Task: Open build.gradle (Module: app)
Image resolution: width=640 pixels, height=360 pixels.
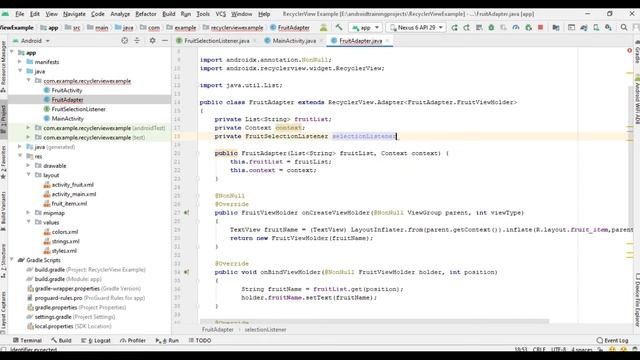Action: pyautogui.click(x=68, y=279)
